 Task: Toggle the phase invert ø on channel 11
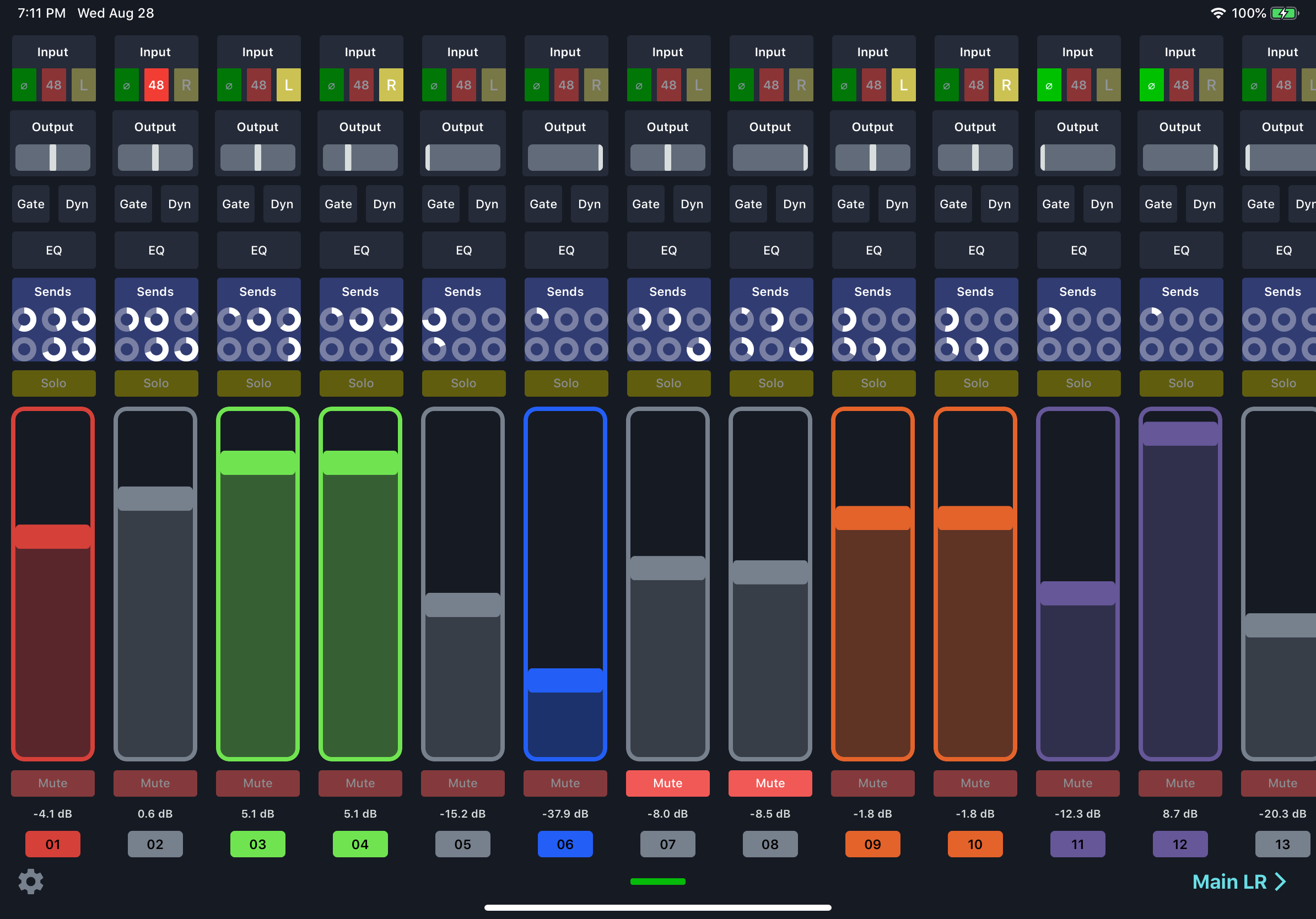[1049, 84]
